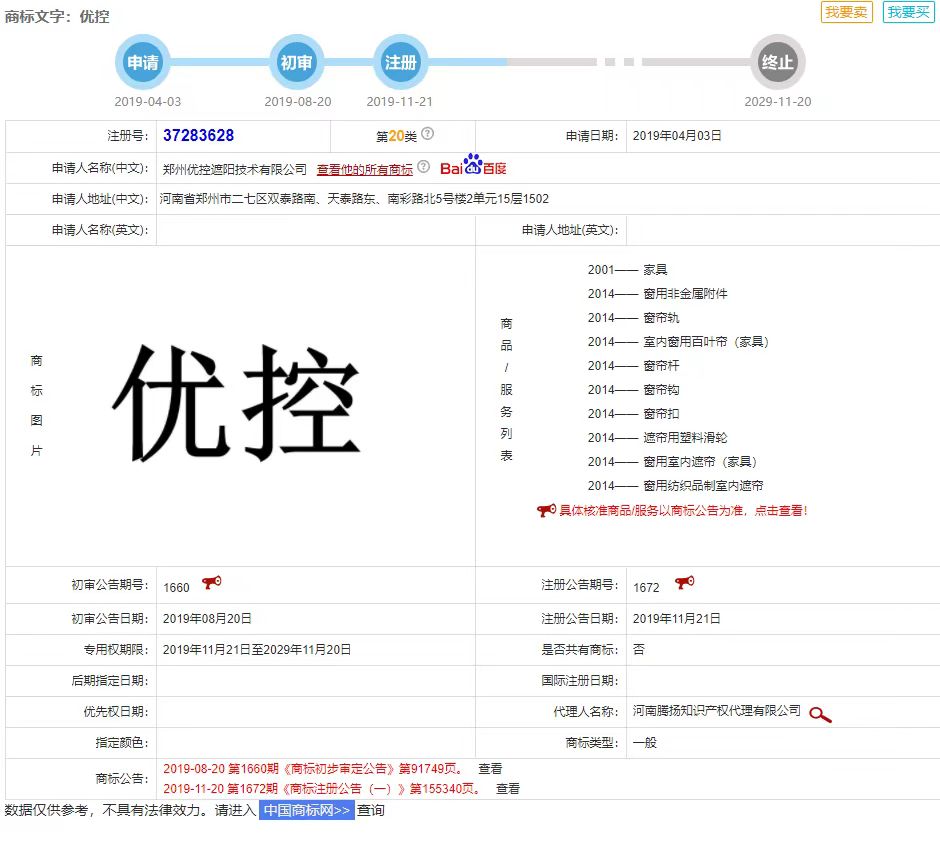940x847 pixels.
Task: Click application date value 2019年04月03日
Action: (x=677, y=136)
